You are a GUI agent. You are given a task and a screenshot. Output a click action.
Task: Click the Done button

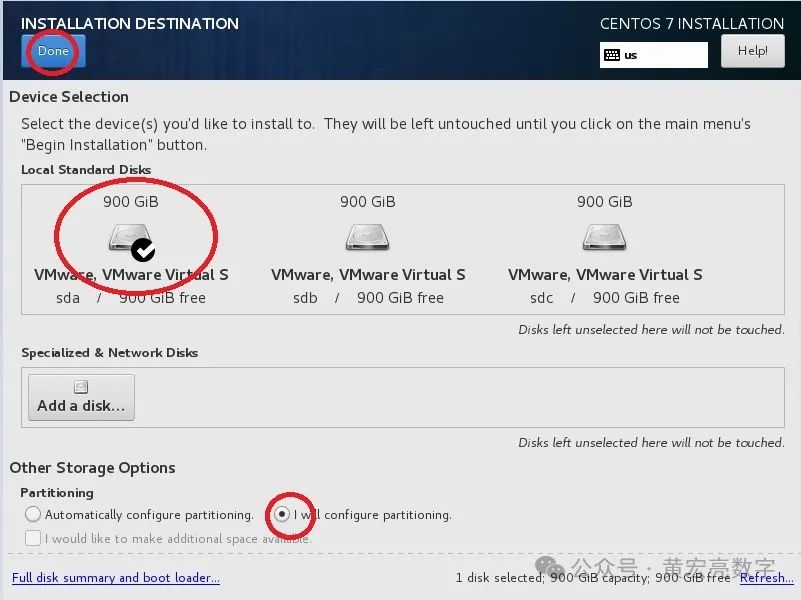(53, 51)
